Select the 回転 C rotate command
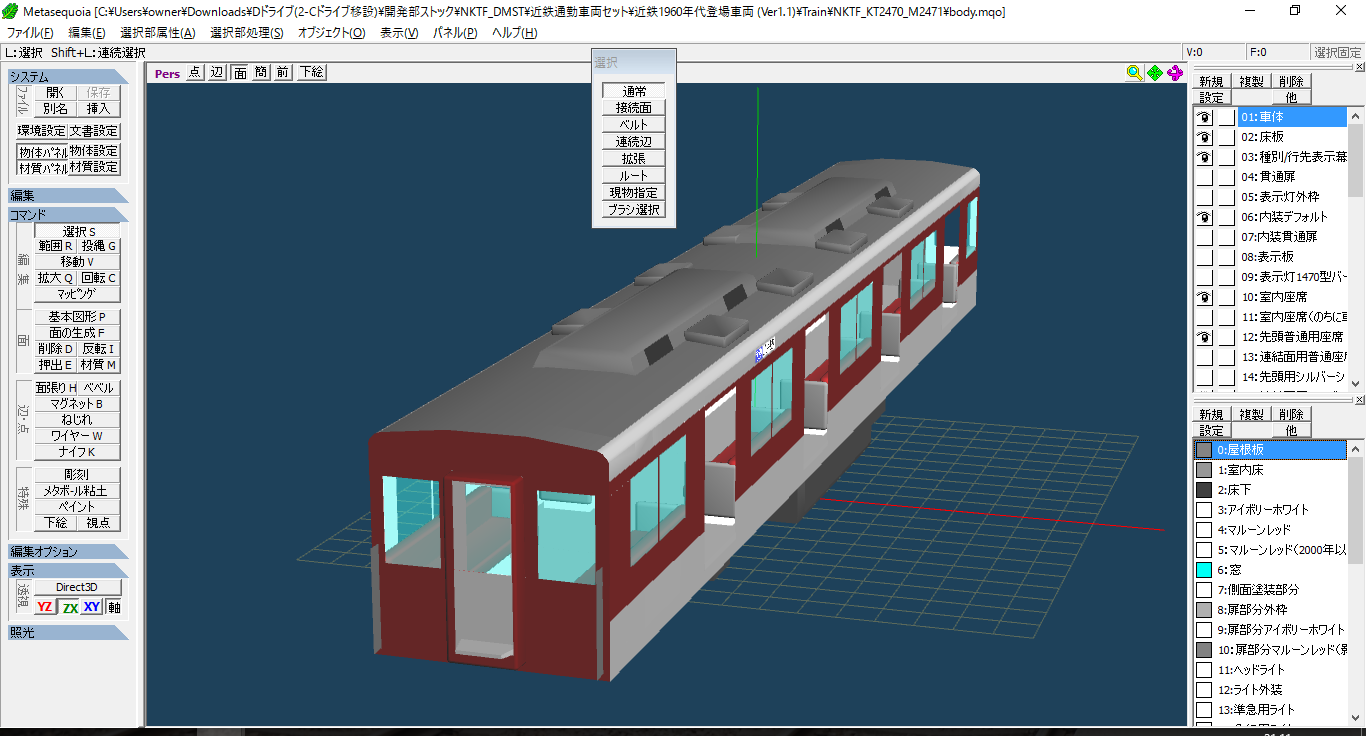The height and width of the screenshot is (736, 1366). 99,278
